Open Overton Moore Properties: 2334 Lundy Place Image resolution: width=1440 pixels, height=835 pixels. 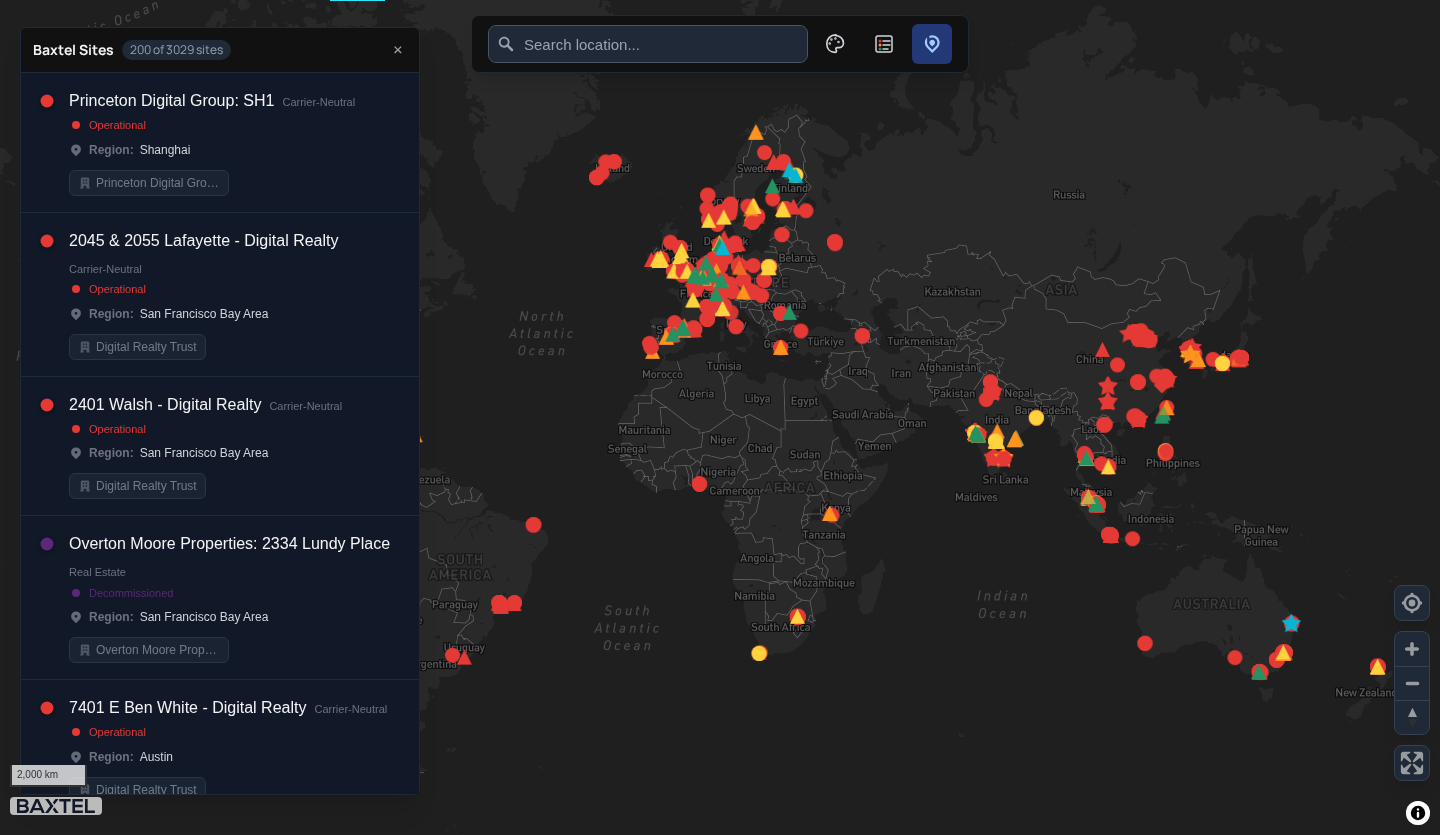pos(229,543)
